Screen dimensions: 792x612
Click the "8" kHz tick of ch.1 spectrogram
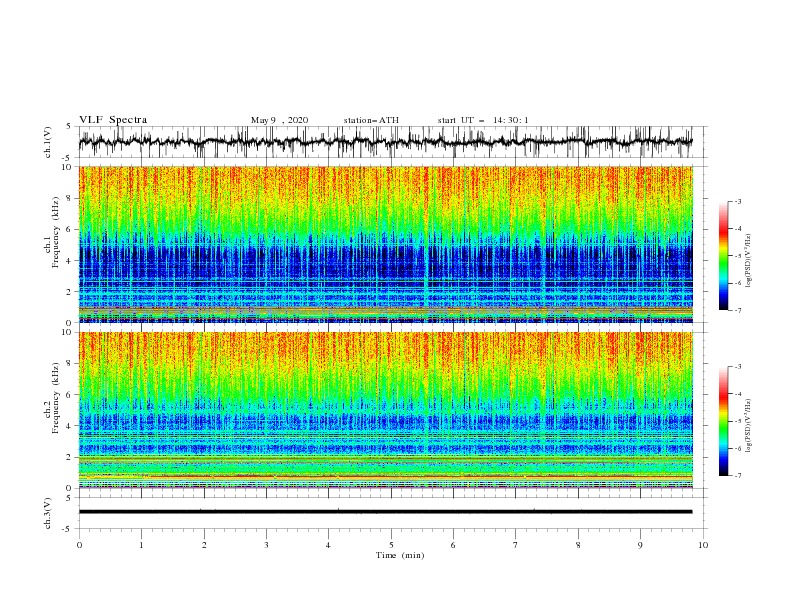(69, 198)
